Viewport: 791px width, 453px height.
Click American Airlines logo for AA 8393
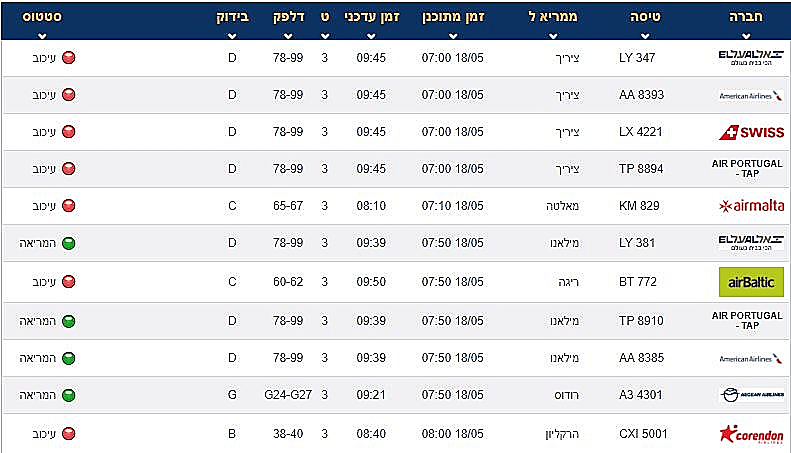tap(751, 95)
